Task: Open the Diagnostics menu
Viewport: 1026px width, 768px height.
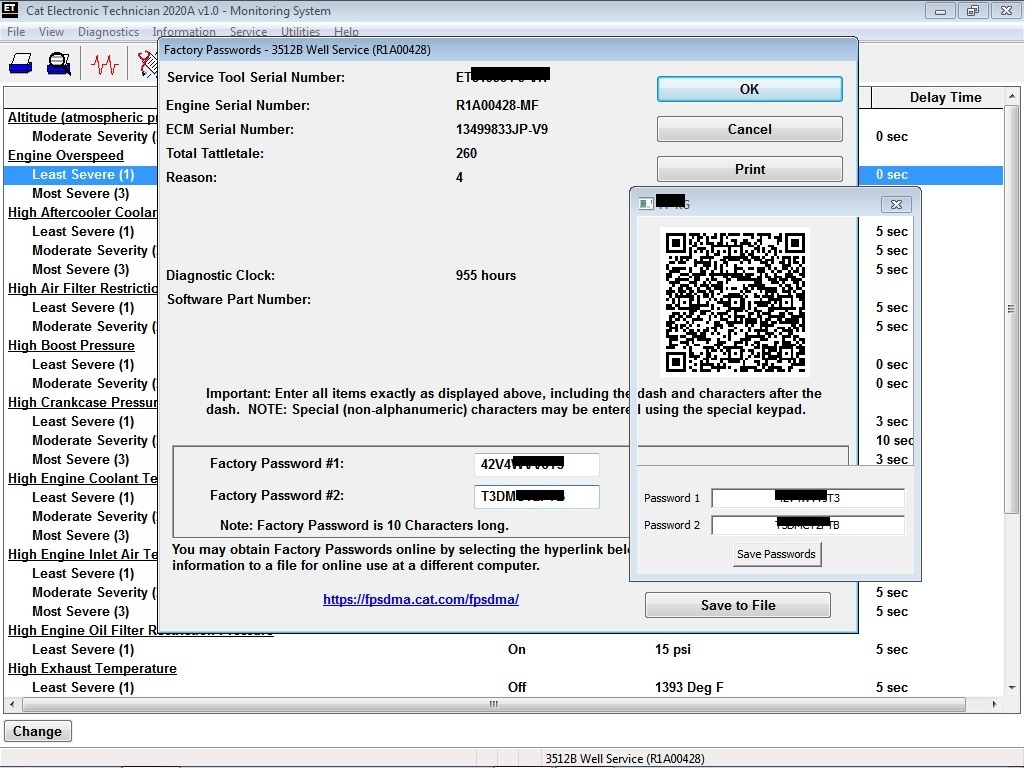Action: click(108, 31)
